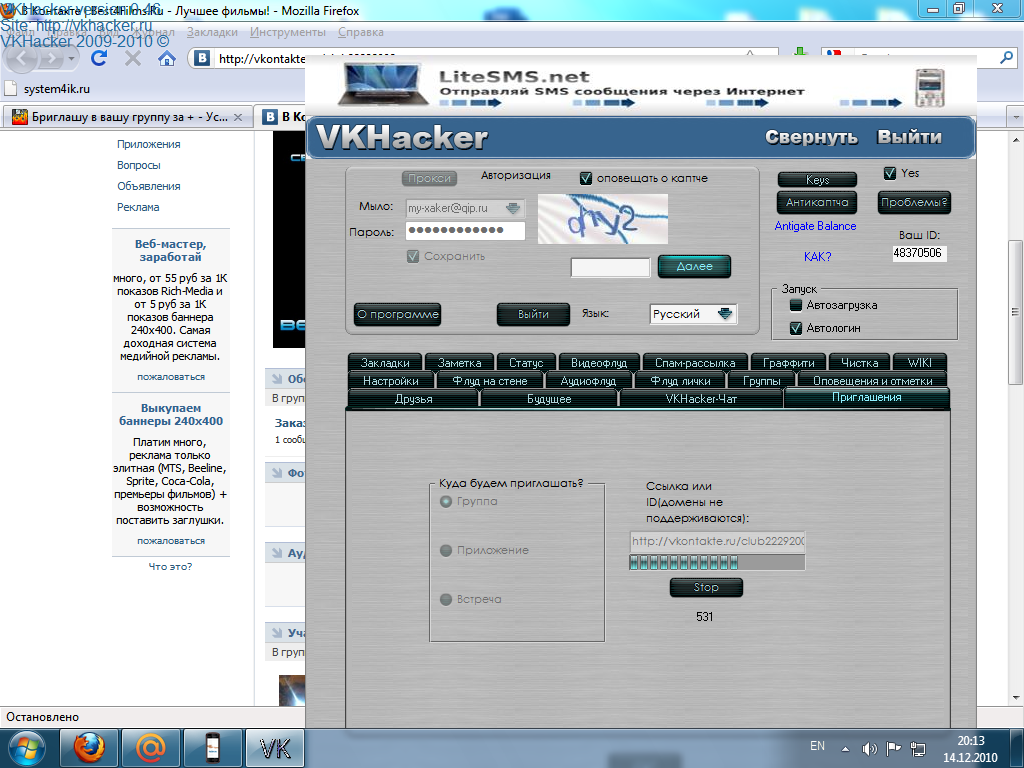The width and height of the screenshot is (1024, 768).
Task: Go to Firefox home page icon
Action: [167, 59]
